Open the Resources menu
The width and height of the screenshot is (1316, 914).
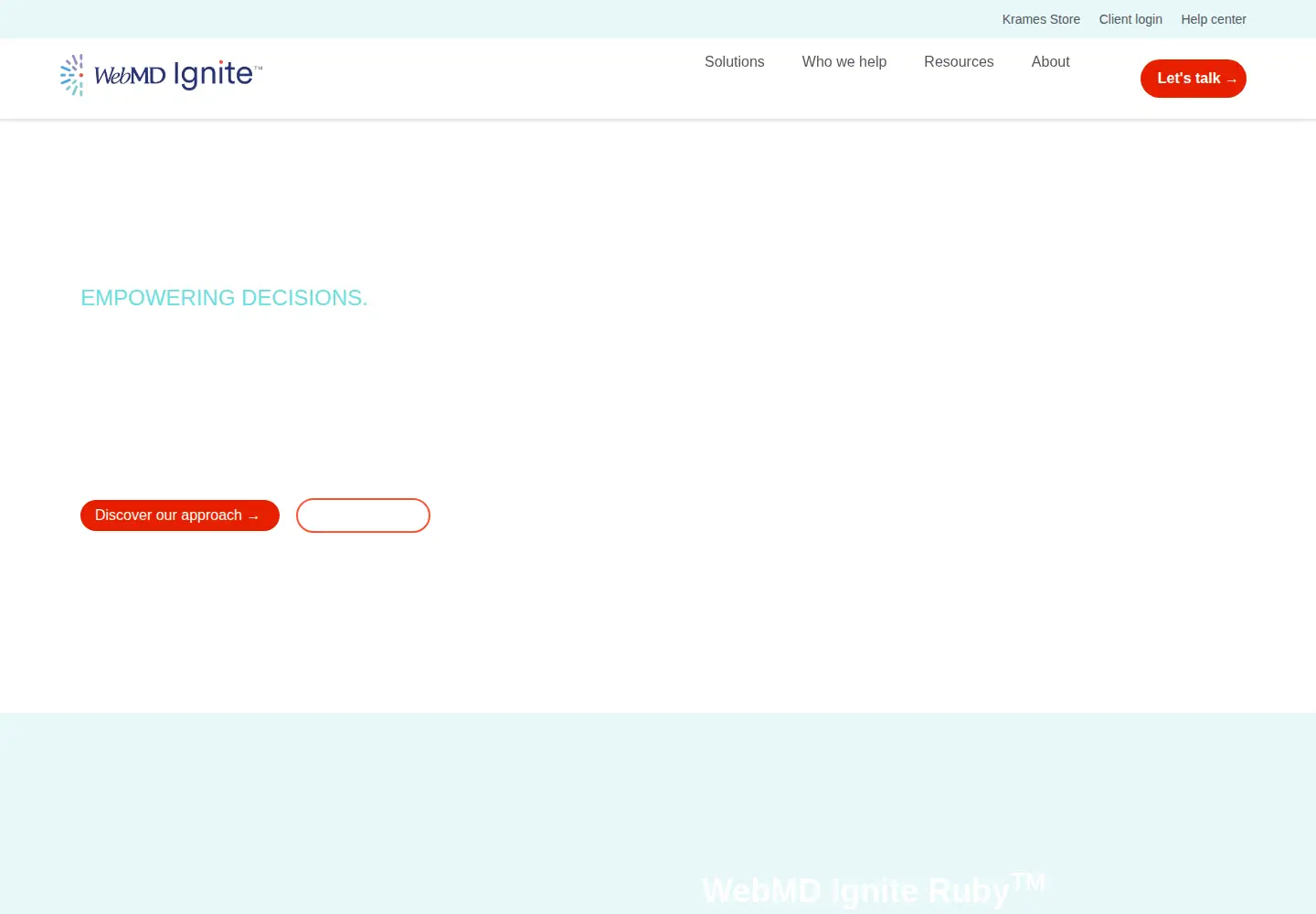(x=959, y=61)
